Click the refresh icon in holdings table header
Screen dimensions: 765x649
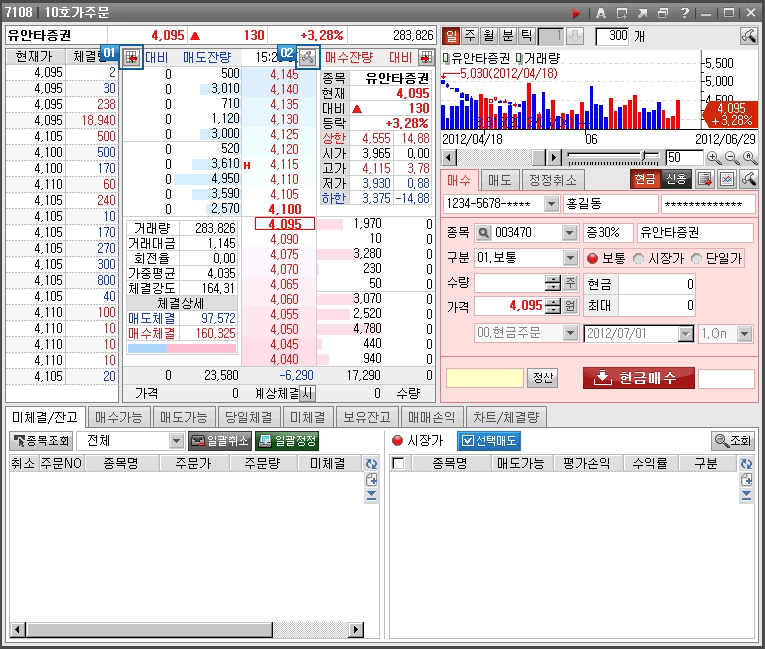coord(746,464)
